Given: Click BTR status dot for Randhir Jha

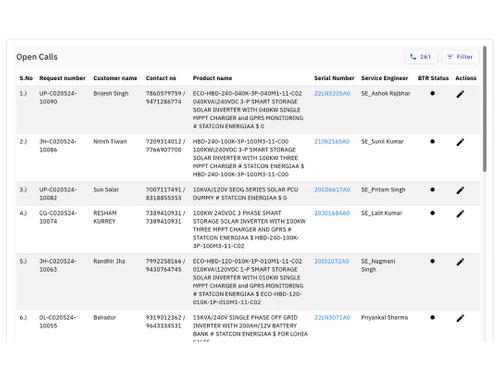Looking at the screenshot, I should tap(432, 261).
